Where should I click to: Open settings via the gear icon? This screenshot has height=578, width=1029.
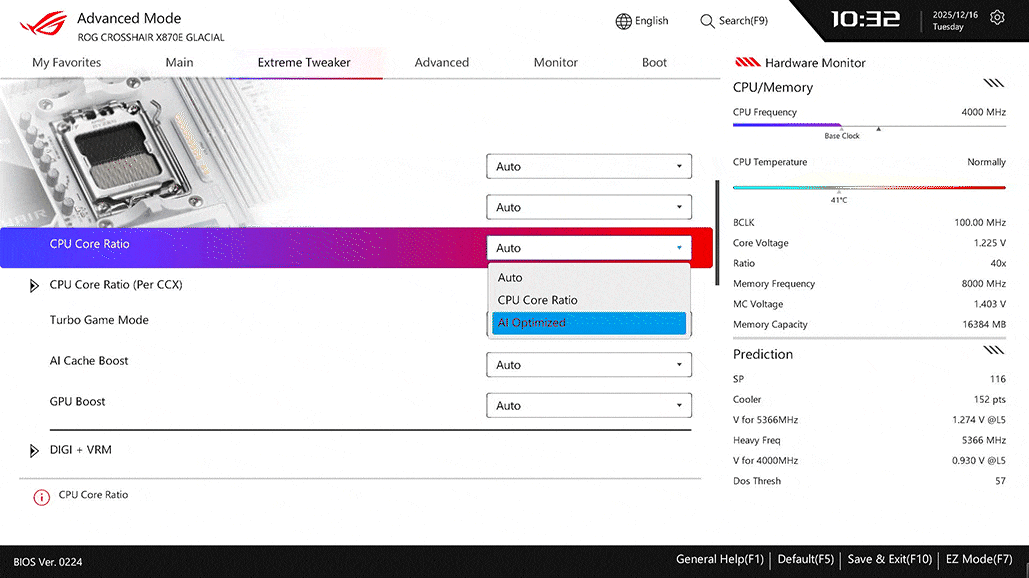pyautogui.click(x=997, y=18)
